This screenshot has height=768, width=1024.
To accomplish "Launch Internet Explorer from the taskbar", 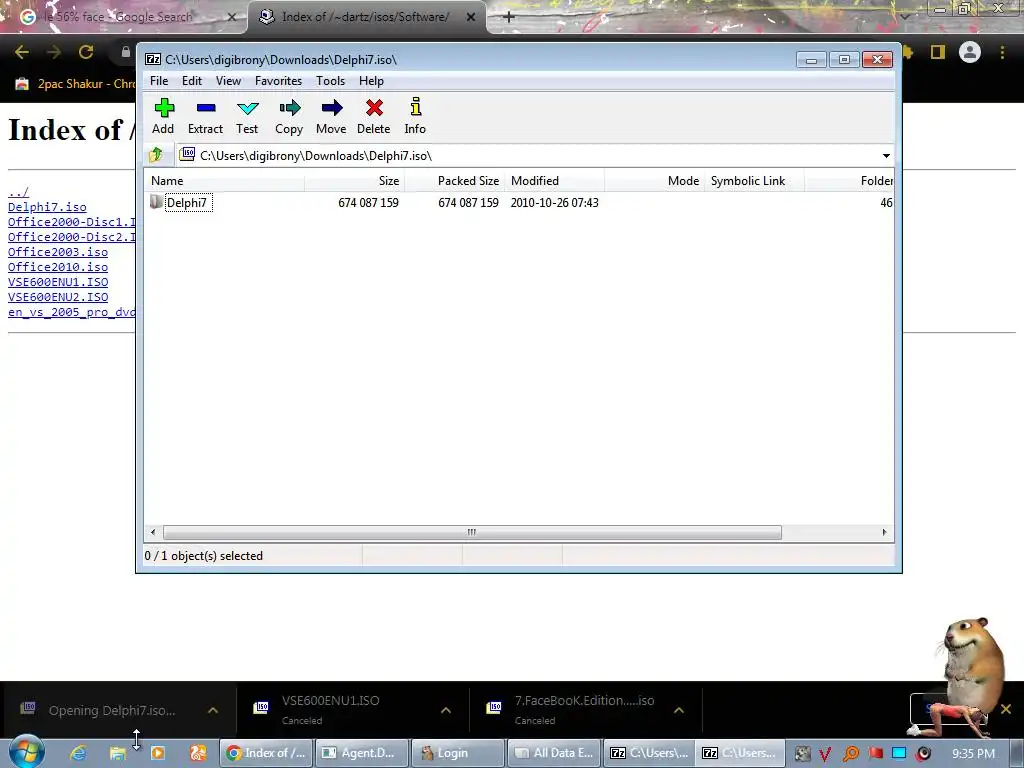I will click(78, 753).
